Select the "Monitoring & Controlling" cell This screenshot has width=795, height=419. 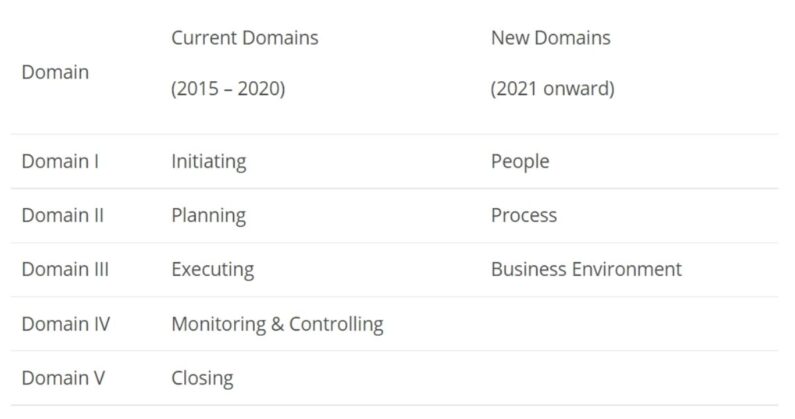point(277,323)
